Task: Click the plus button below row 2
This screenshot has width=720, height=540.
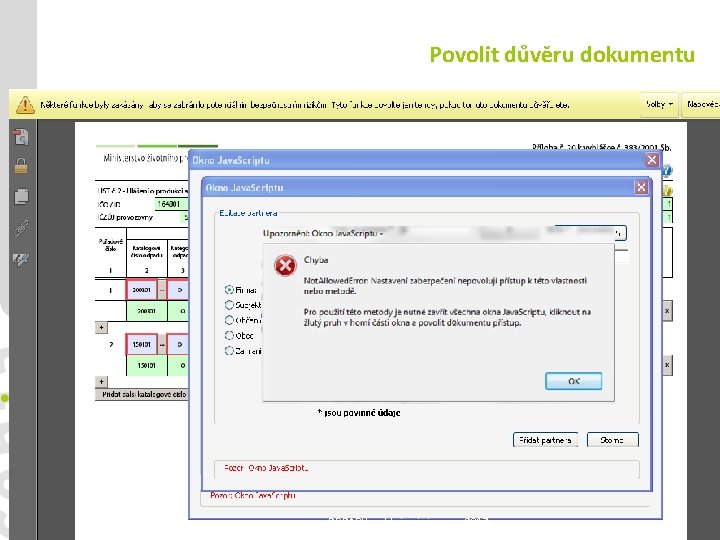Action: point(101,382)
